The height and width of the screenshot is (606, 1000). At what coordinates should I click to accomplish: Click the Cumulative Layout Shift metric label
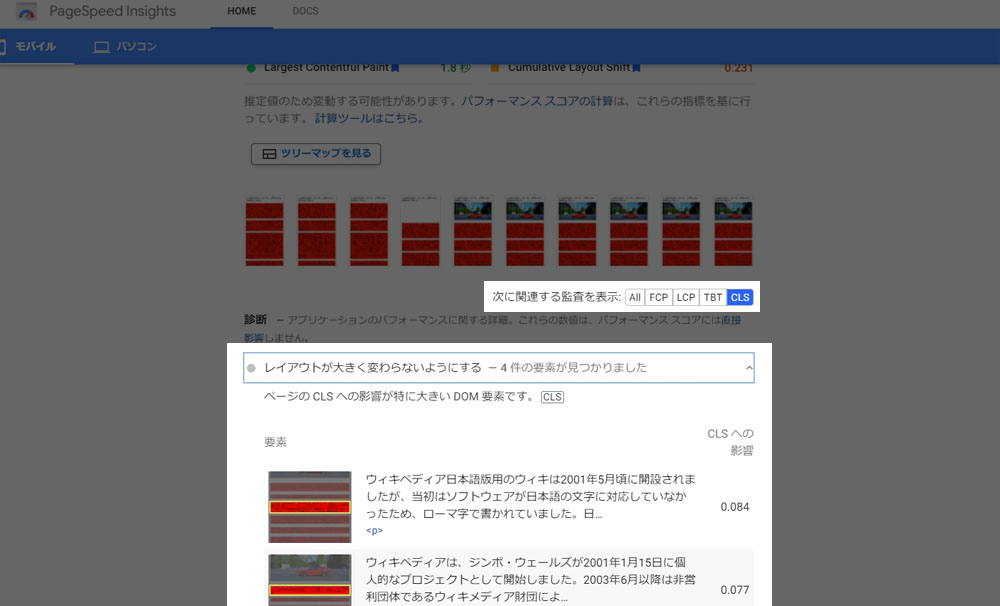point(568,68)
